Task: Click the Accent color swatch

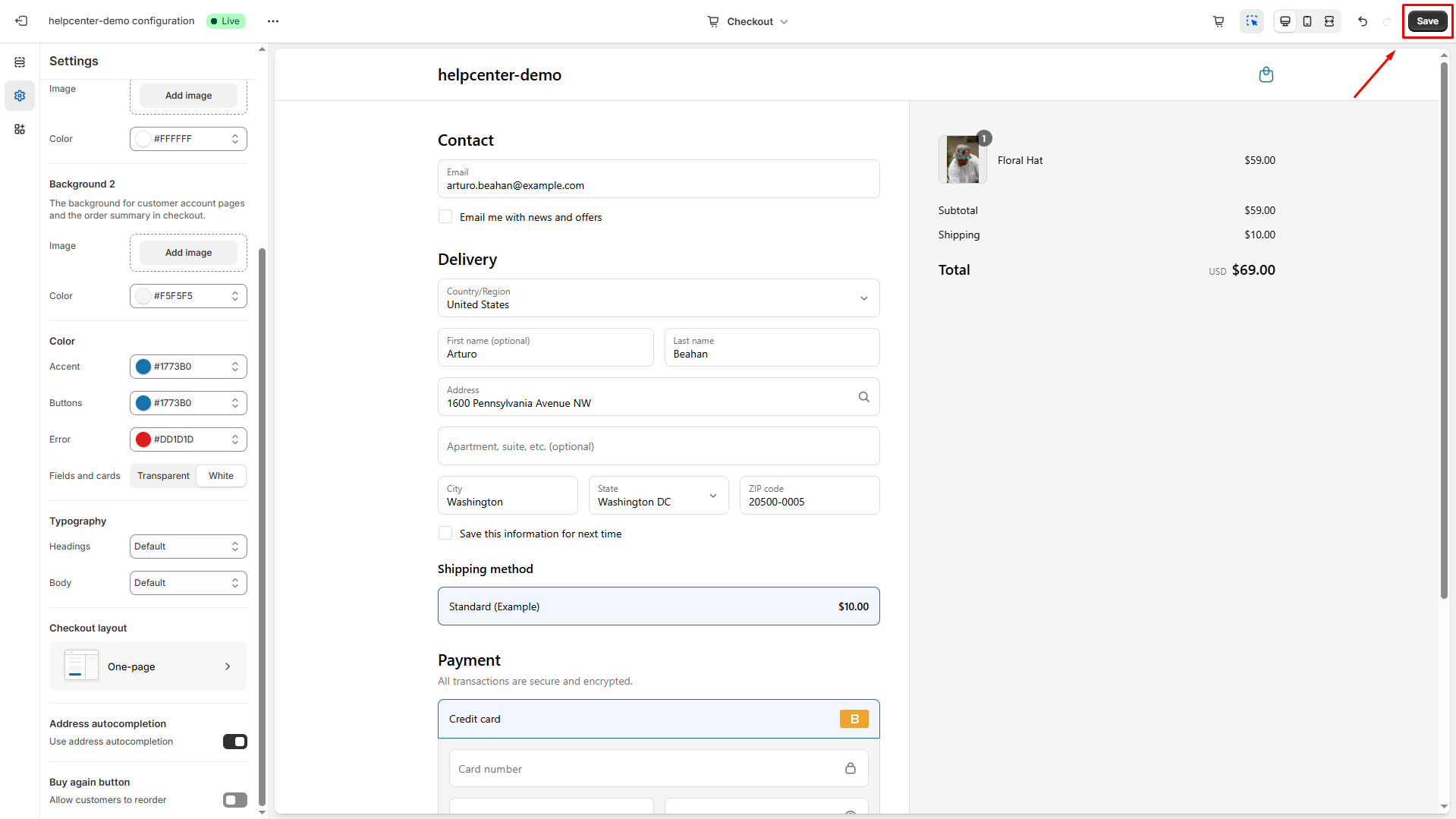Action: tap(143, 367)
